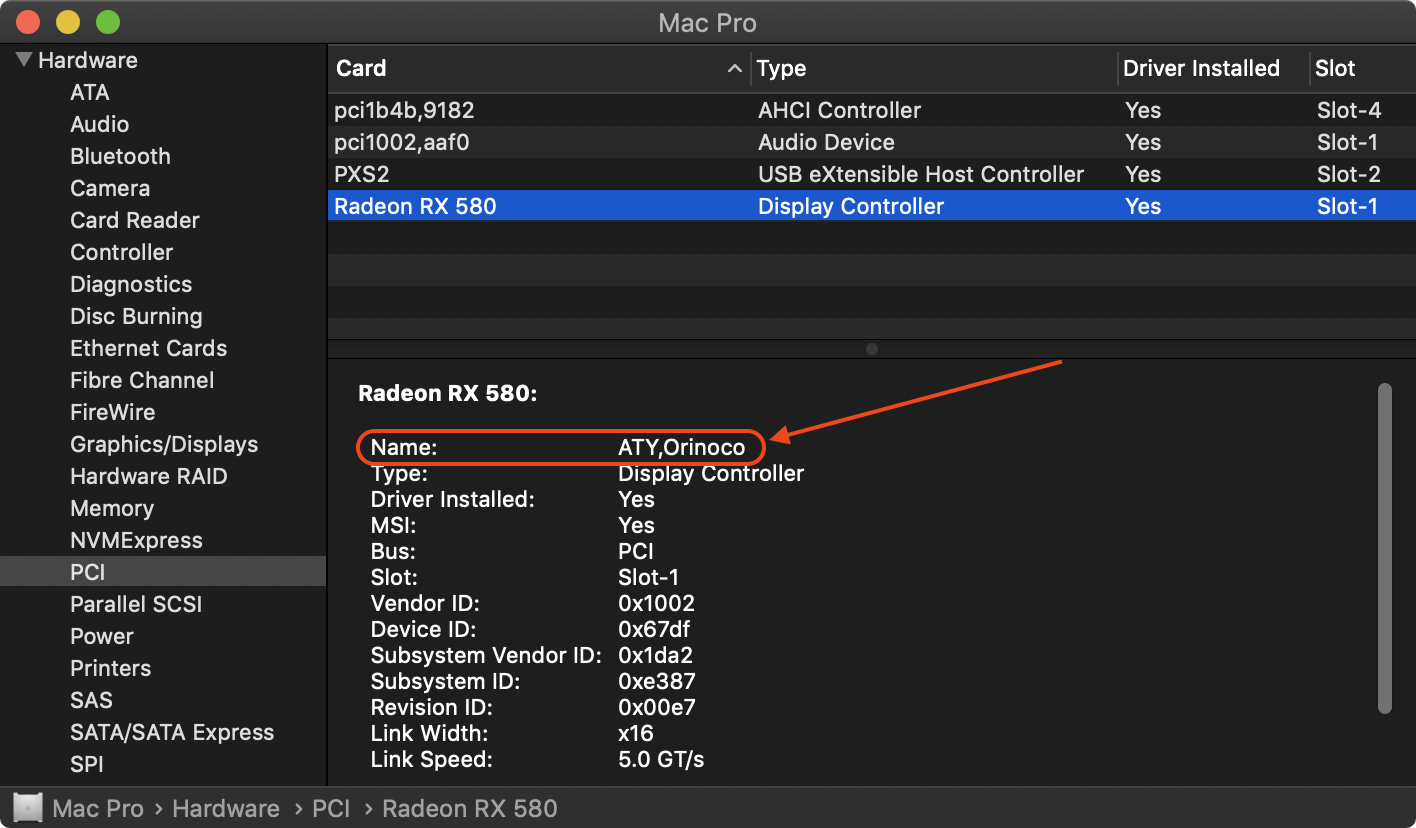Select Memory in the sidebar

[x=112, y=508]
